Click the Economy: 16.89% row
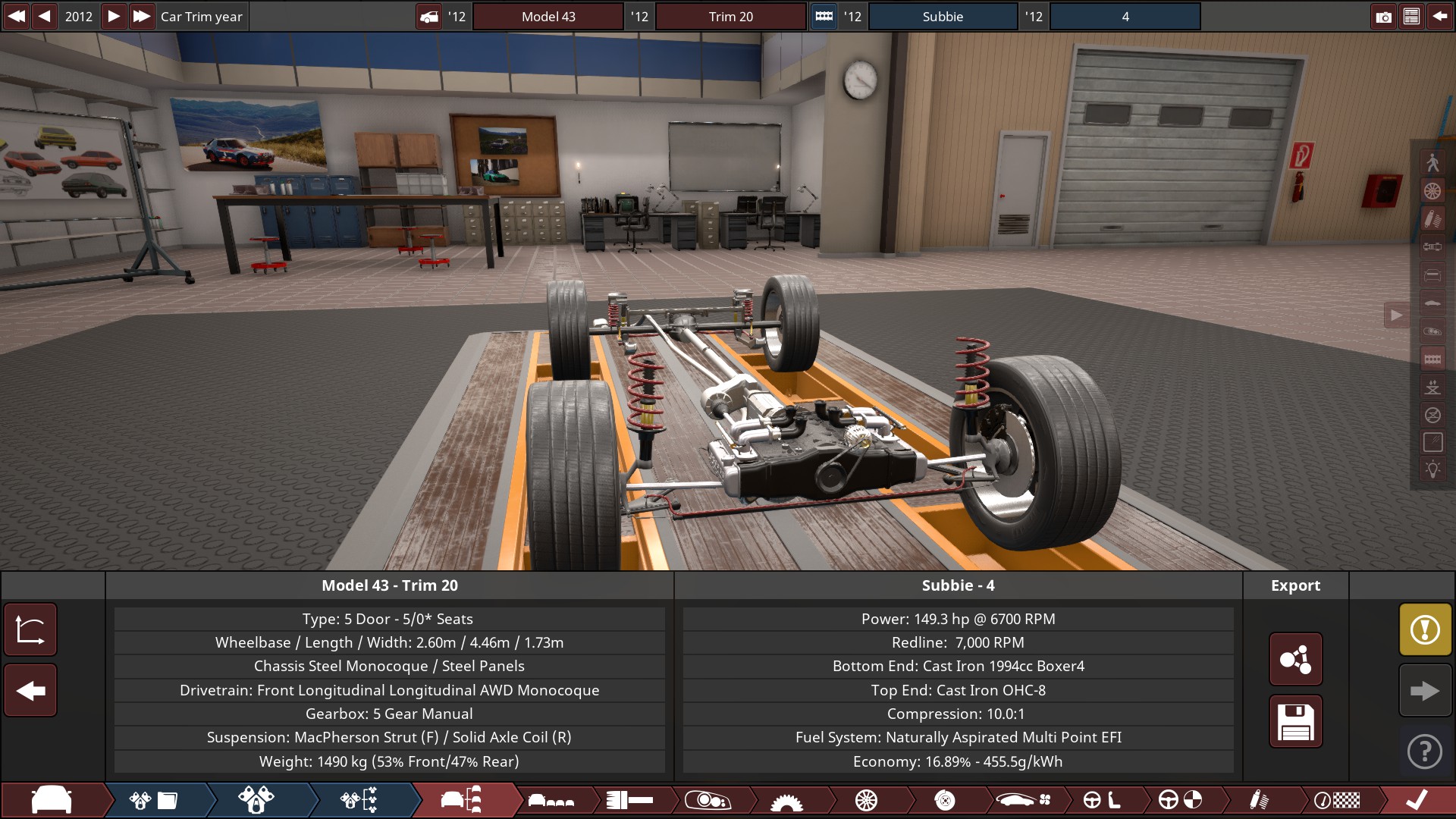Viewport: 1456px width, 819px height. tap(958, 761)
